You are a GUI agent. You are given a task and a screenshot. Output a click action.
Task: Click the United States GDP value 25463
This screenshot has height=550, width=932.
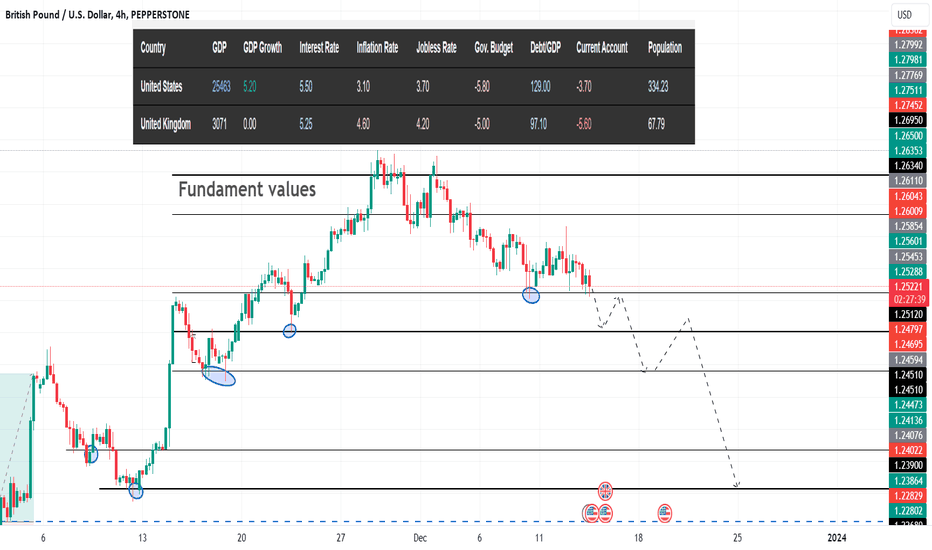pos(221,86)
